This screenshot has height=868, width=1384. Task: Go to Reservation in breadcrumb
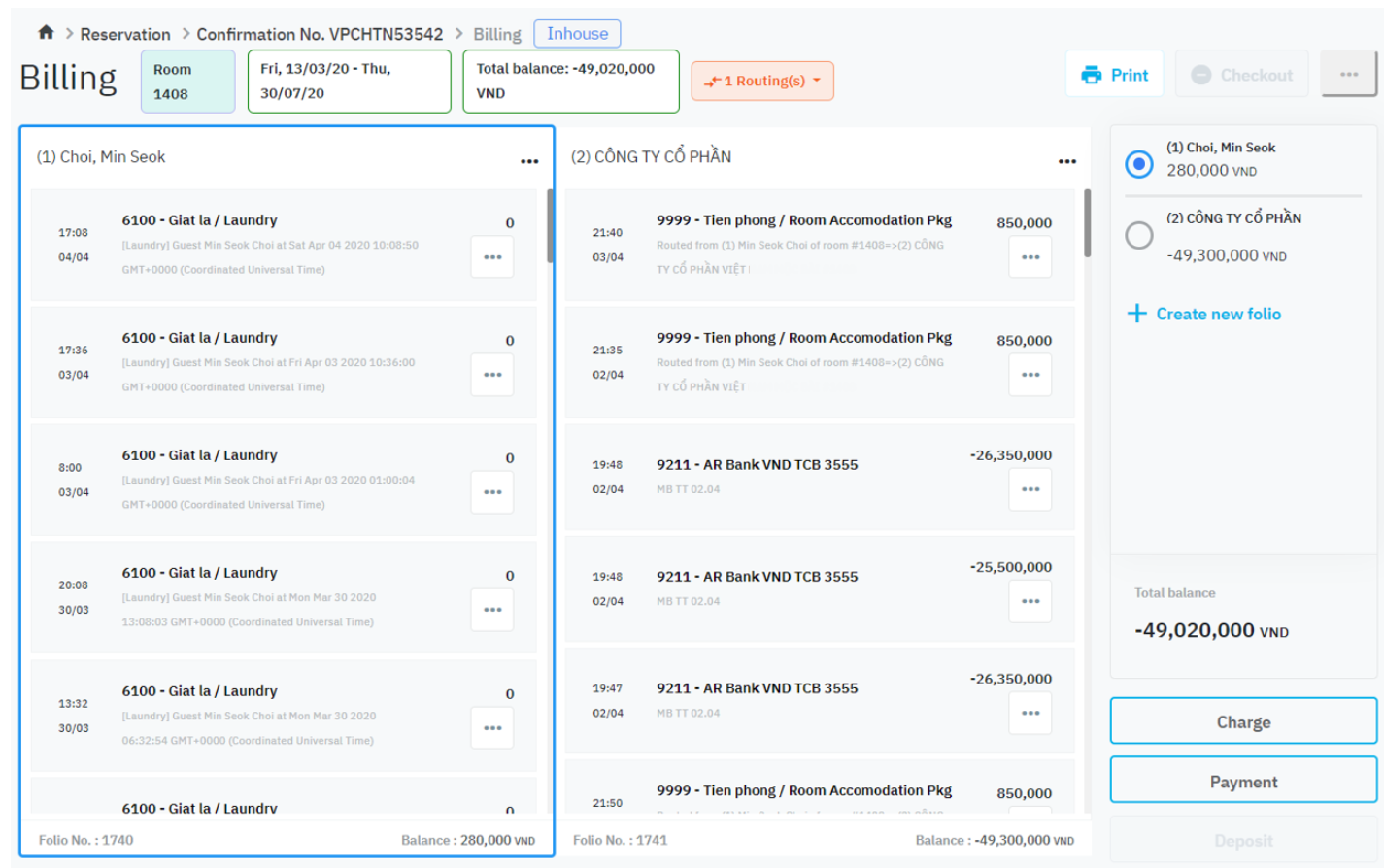(125, 34)
